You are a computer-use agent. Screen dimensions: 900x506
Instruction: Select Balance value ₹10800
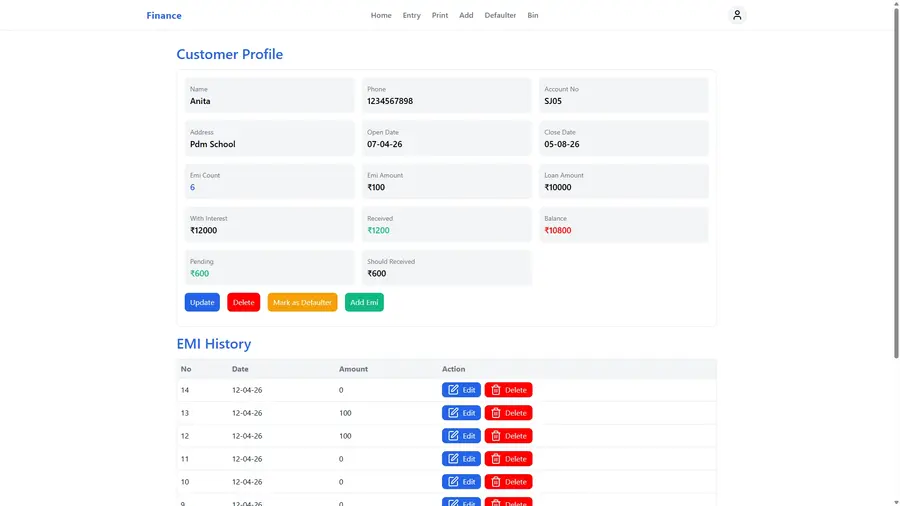pos(557,231)
